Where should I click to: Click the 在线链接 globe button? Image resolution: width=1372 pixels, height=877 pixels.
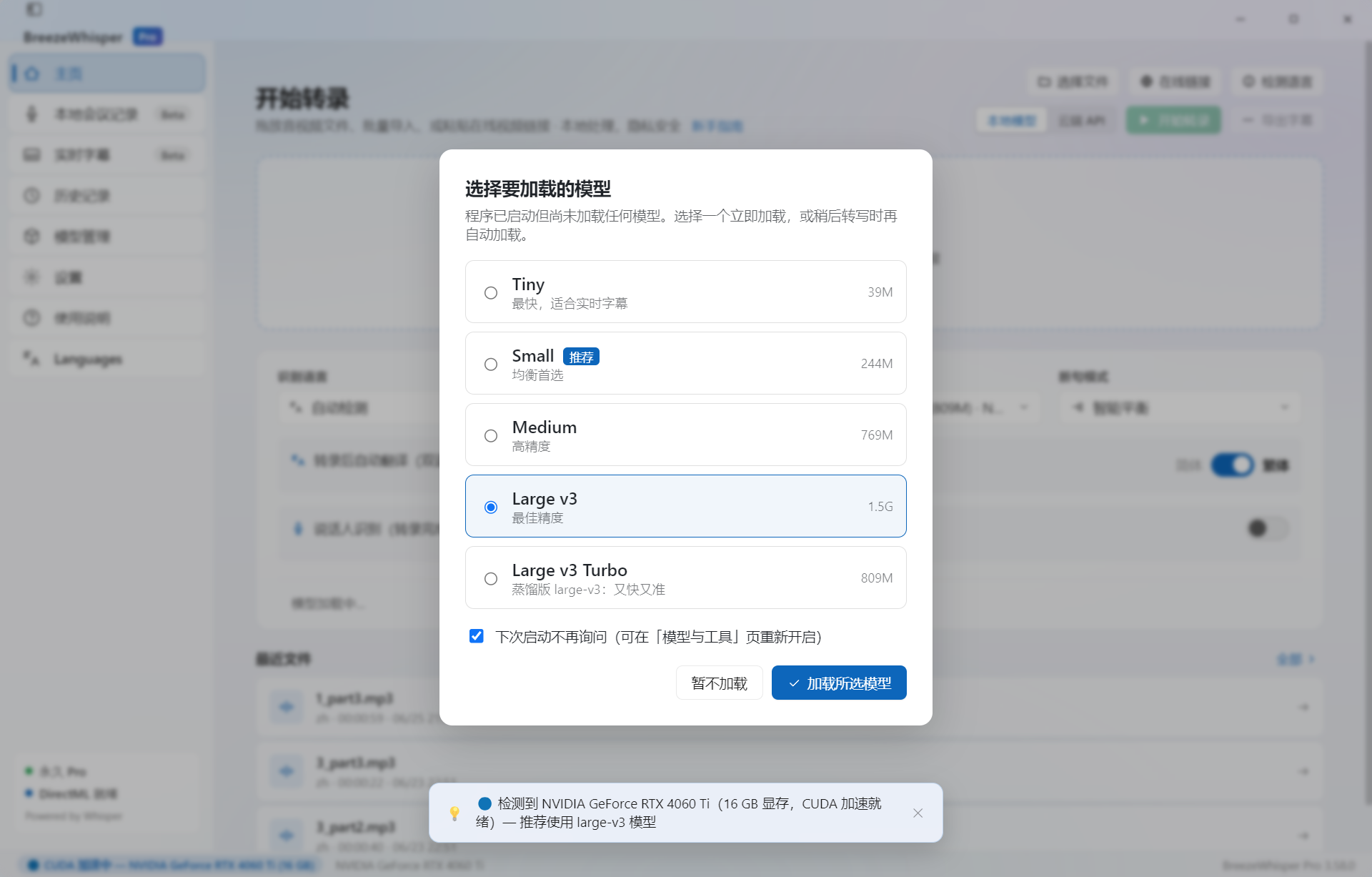point(1175,81)
